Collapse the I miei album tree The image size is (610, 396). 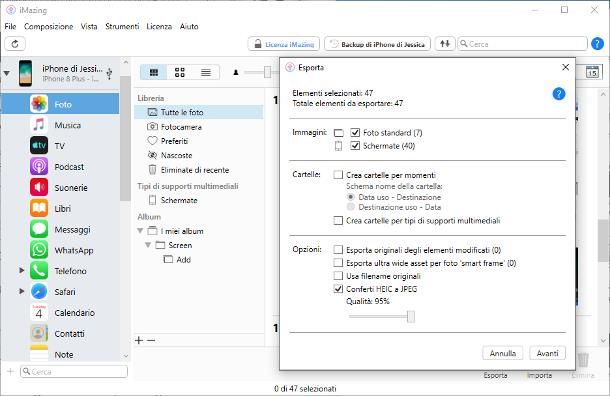[x=140, y=231]
